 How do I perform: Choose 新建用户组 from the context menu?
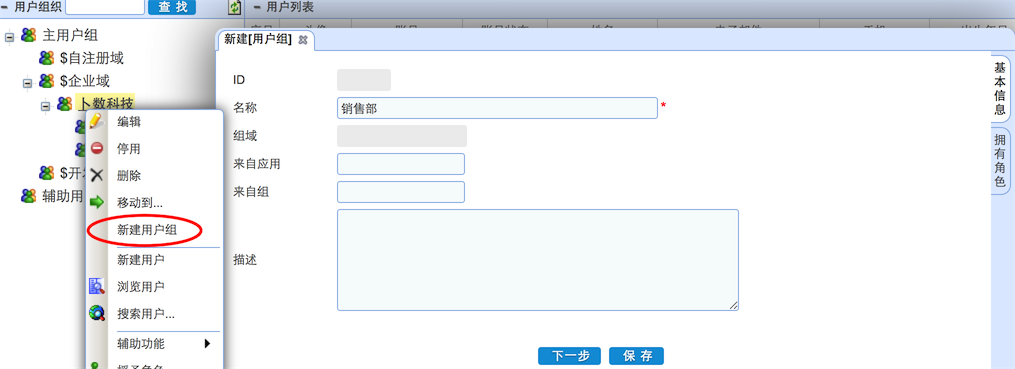146,230
